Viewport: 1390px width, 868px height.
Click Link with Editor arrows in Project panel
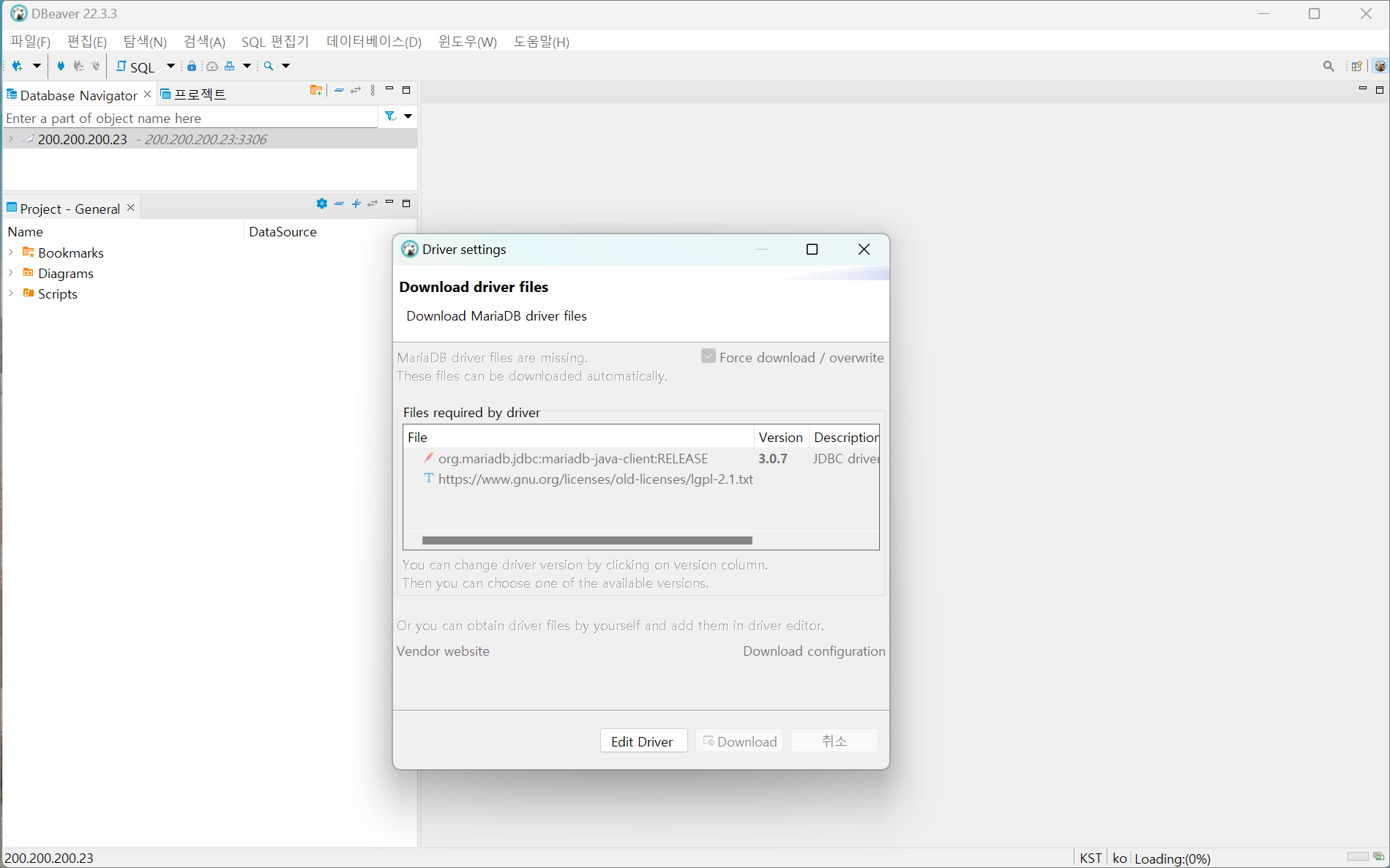click(x=373, y=203)
